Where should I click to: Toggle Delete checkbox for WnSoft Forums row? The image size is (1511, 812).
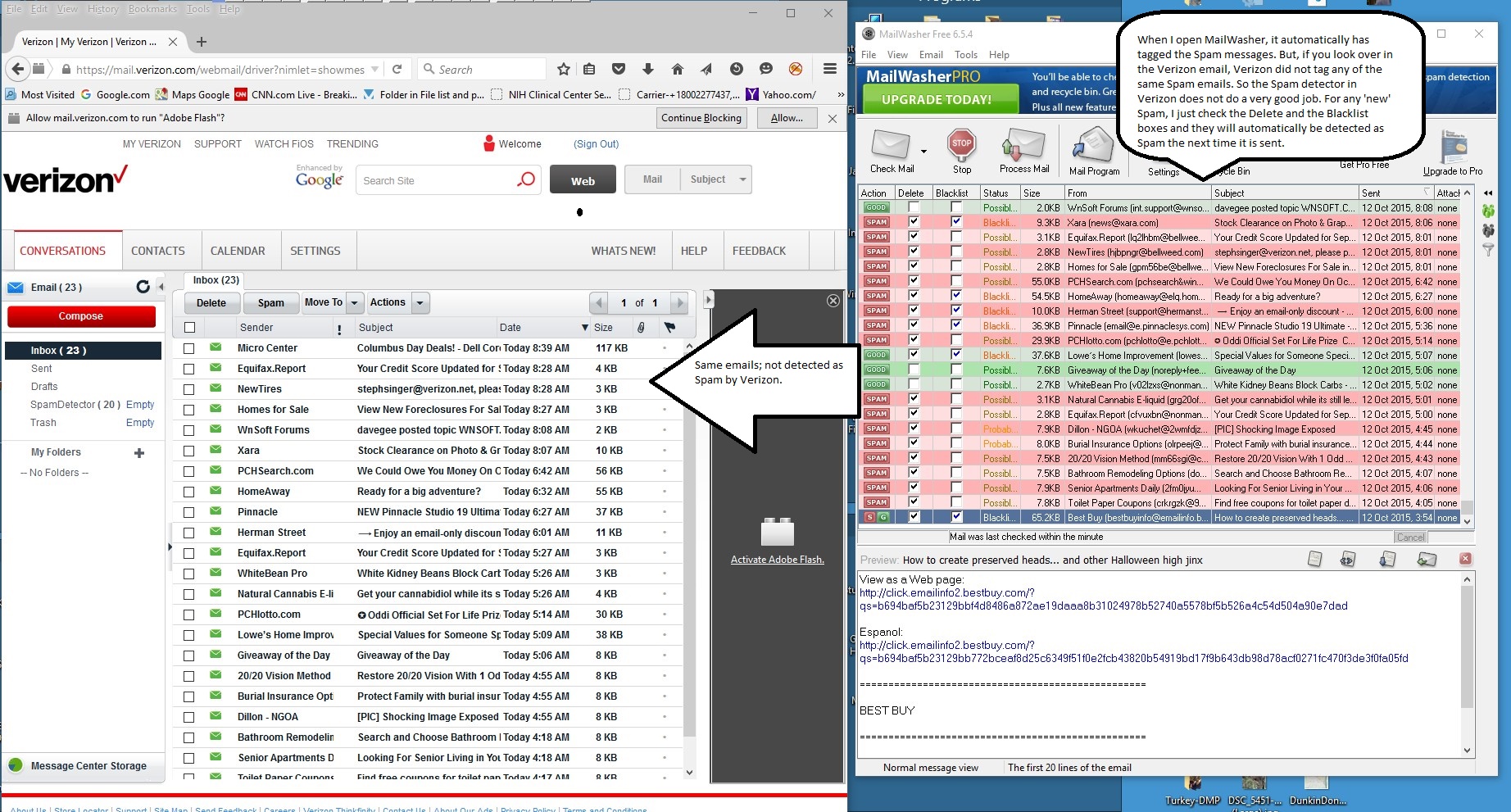(914, 207)
